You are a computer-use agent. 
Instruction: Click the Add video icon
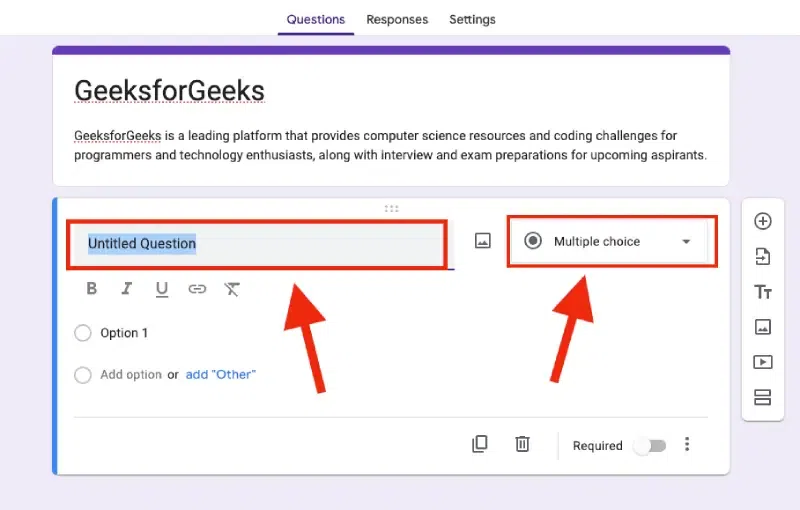(763, 362)
